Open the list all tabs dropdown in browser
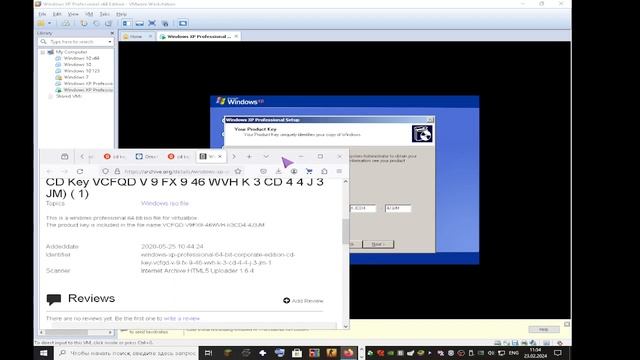Viewport: 640px width, 360px height. (266, 156)
